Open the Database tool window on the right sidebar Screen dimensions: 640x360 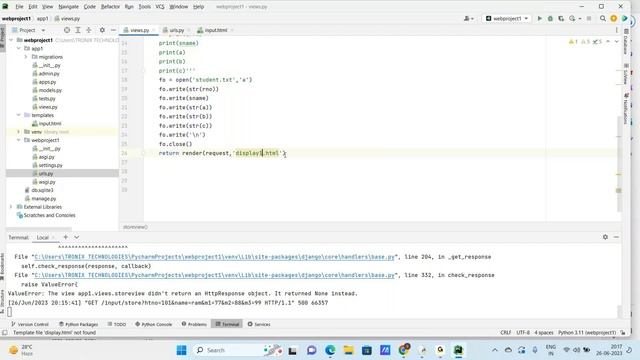[625, 42]
